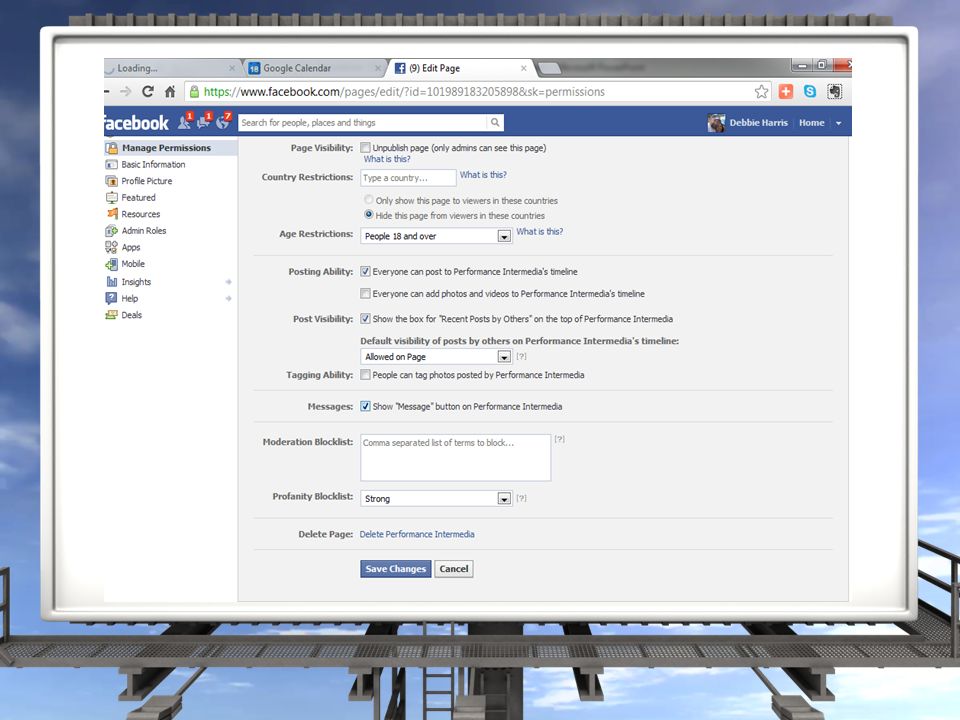Image resolution: width=960 pixels, height=720 pixels.
Task: Click the Cancel button
Action: (454, 569)
